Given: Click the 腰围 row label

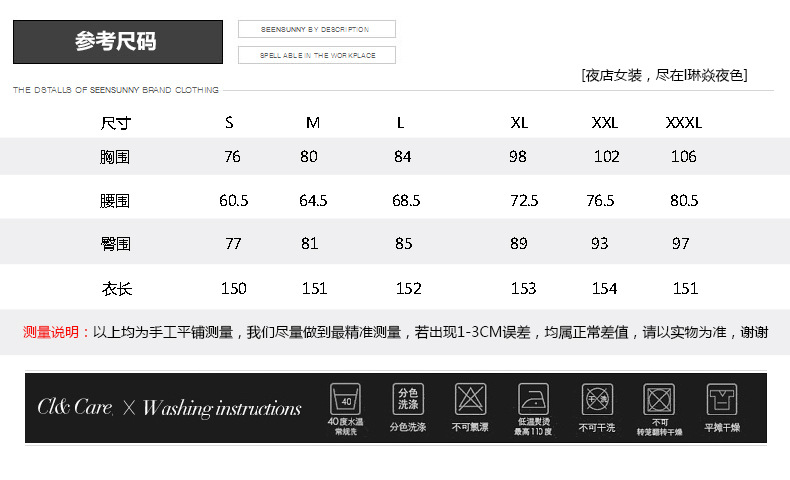Looking at the screenshot, I should point(115,201).
